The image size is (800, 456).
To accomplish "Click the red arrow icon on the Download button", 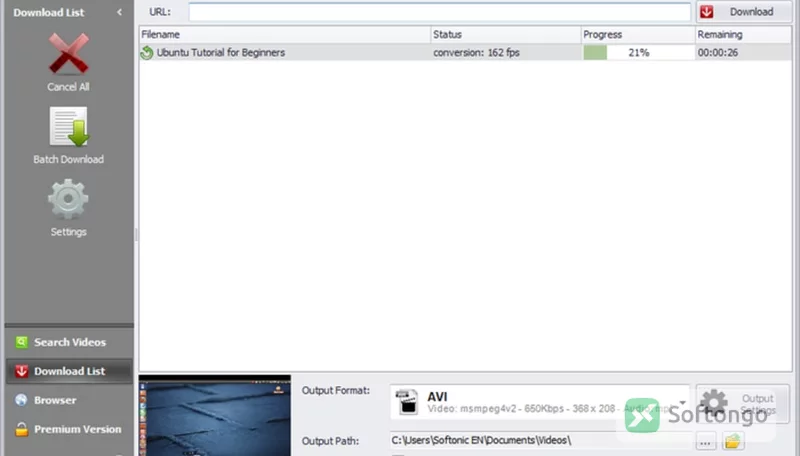I will [707, 12].
